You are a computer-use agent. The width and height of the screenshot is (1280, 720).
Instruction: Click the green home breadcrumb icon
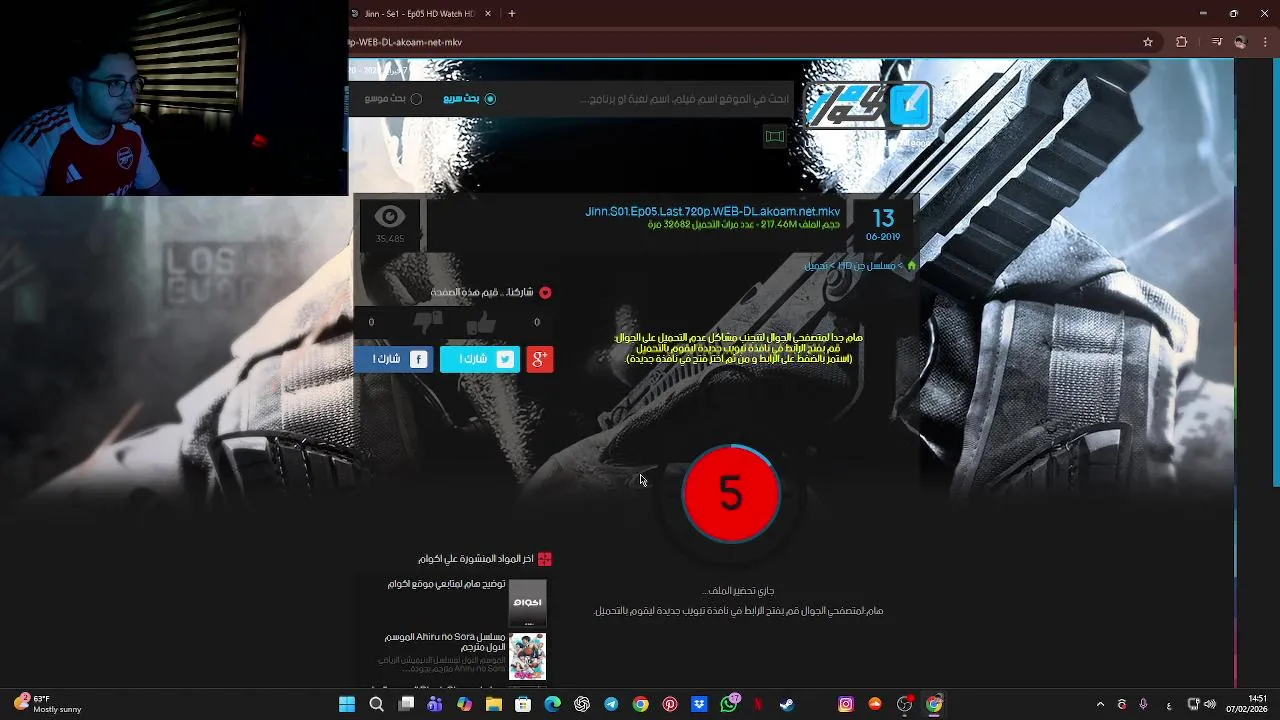pyautogui.click(x=911, y=266)
